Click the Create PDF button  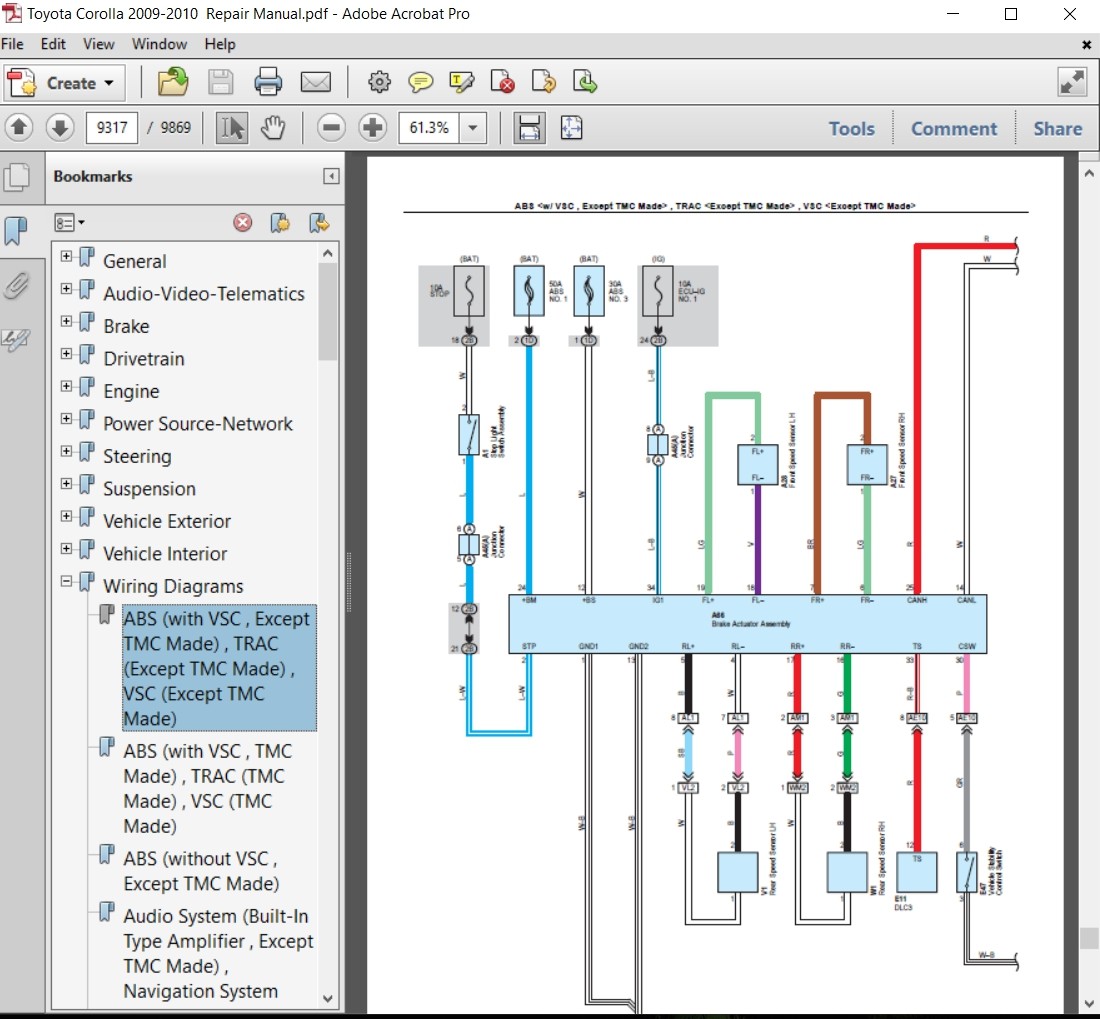coord(64,83)
